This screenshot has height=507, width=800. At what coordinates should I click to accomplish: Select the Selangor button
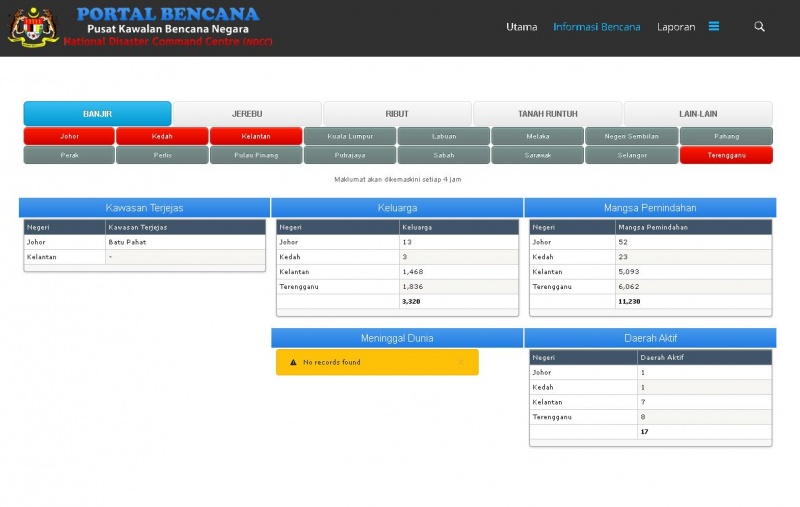(x=632, y=155)
